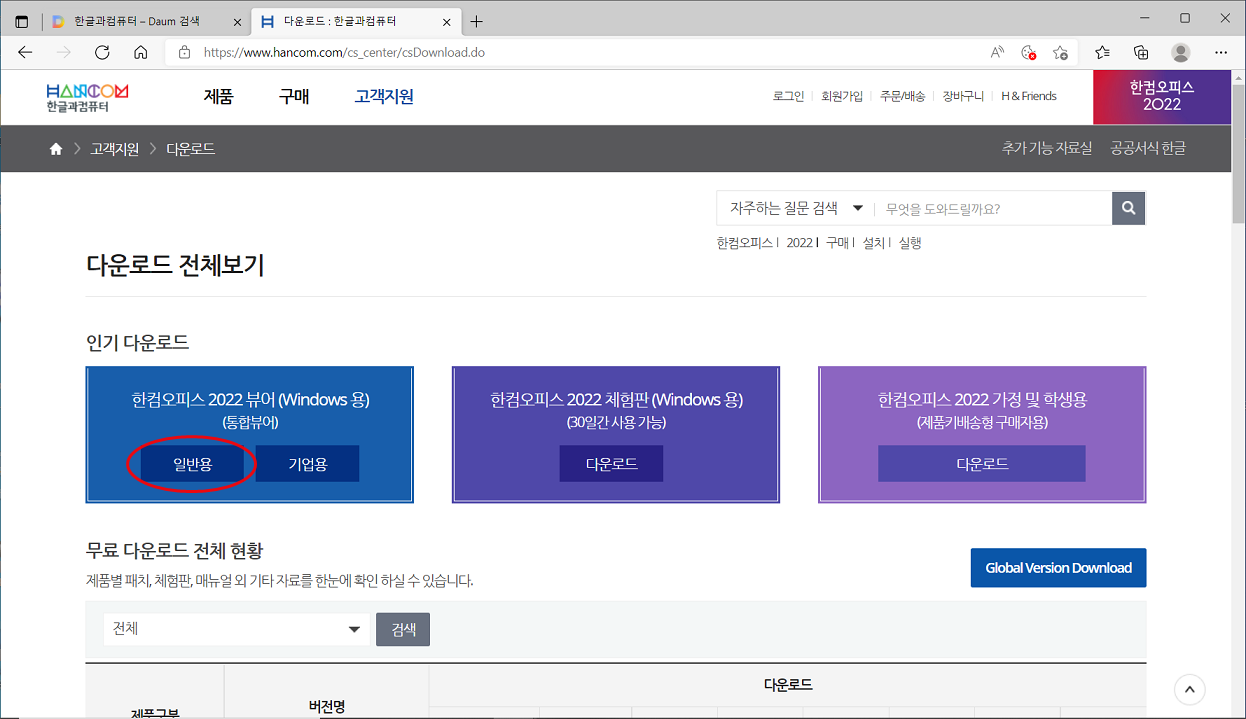Download viewer 기업용 version
This screenshot has height=719, width=1246.
[308, 464]
